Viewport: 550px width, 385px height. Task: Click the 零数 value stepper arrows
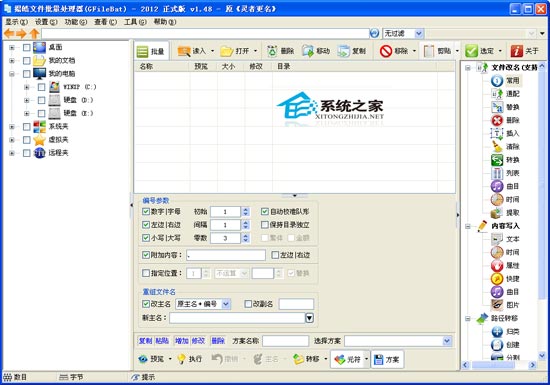(x=246, y=238)
